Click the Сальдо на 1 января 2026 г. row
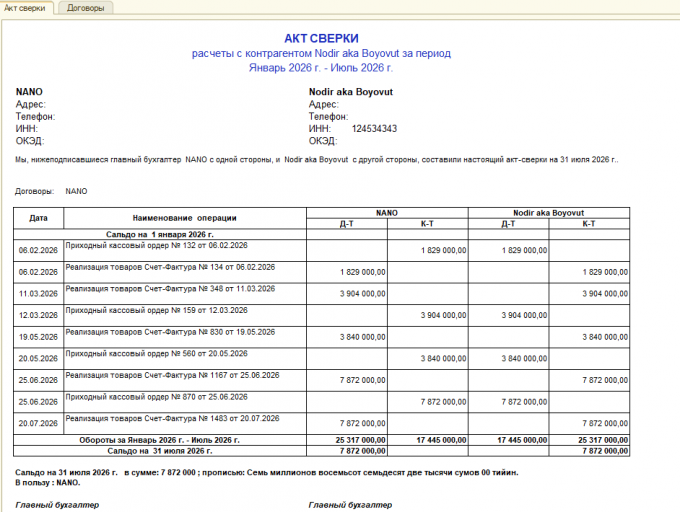Image resolution: width=680 pixels, height=512 pixels. pyautogui.click(x=321, y=235)
